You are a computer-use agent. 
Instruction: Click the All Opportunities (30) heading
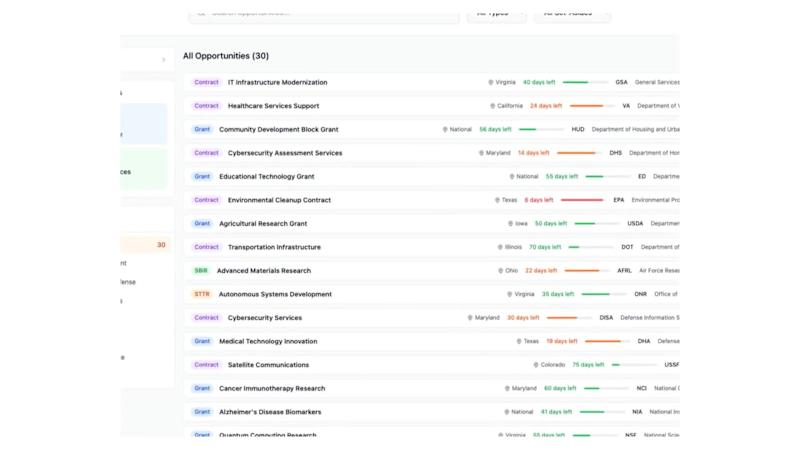226,56
